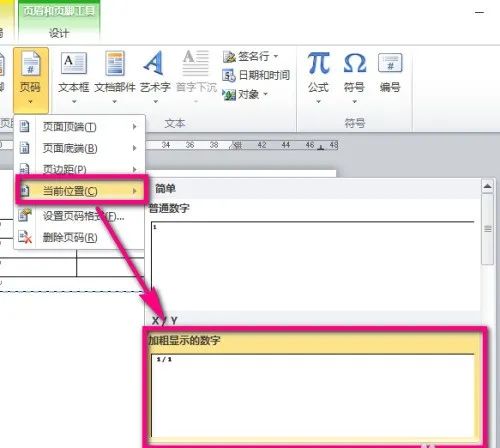Screen dimensions: 500x448
Task: Click the horizontal ruler at mark 42
Action: [262, 145]
